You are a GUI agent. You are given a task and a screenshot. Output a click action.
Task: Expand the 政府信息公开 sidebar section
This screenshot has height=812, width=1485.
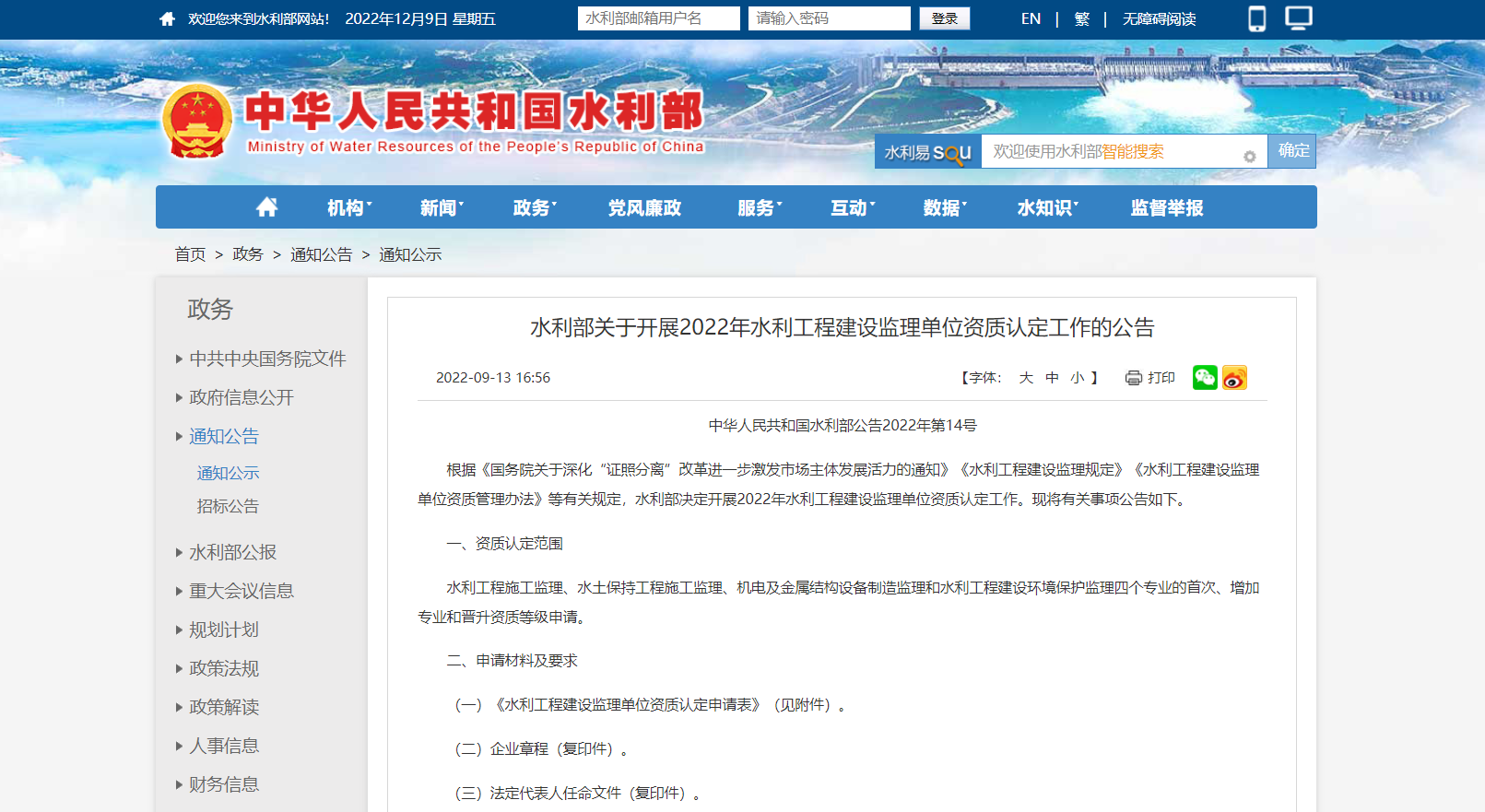241,397
